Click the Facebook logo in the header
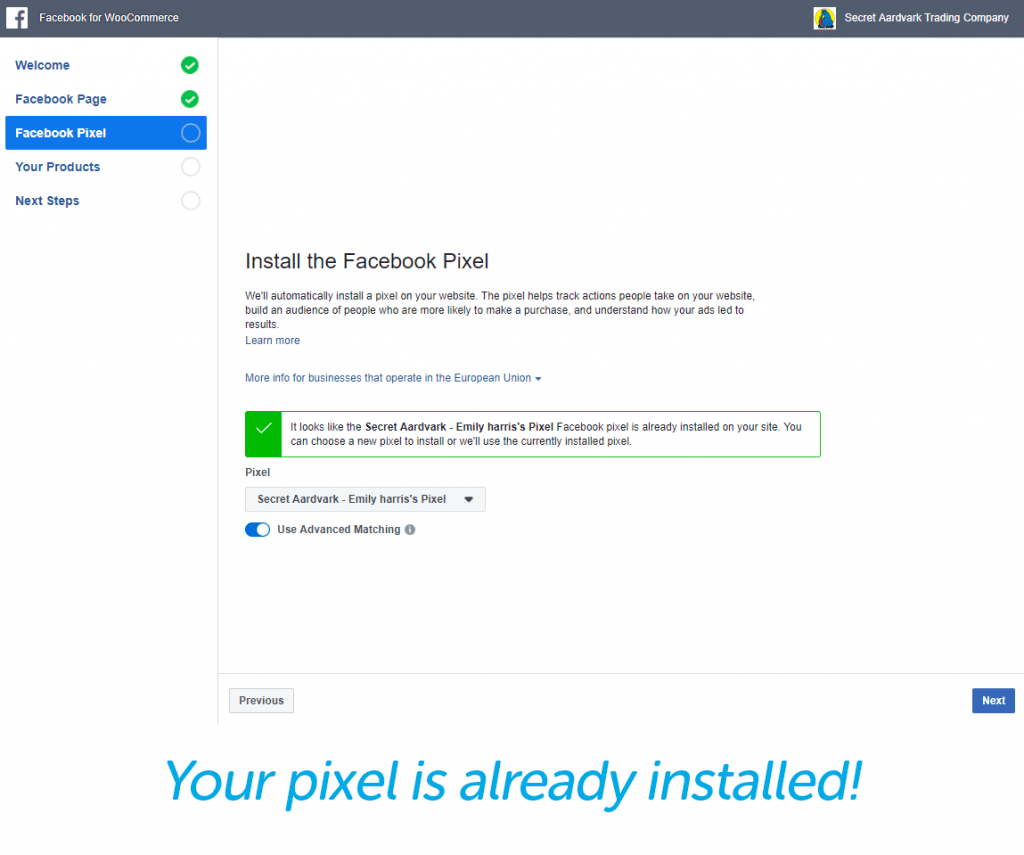1024x855 pixels. point(16,17)
